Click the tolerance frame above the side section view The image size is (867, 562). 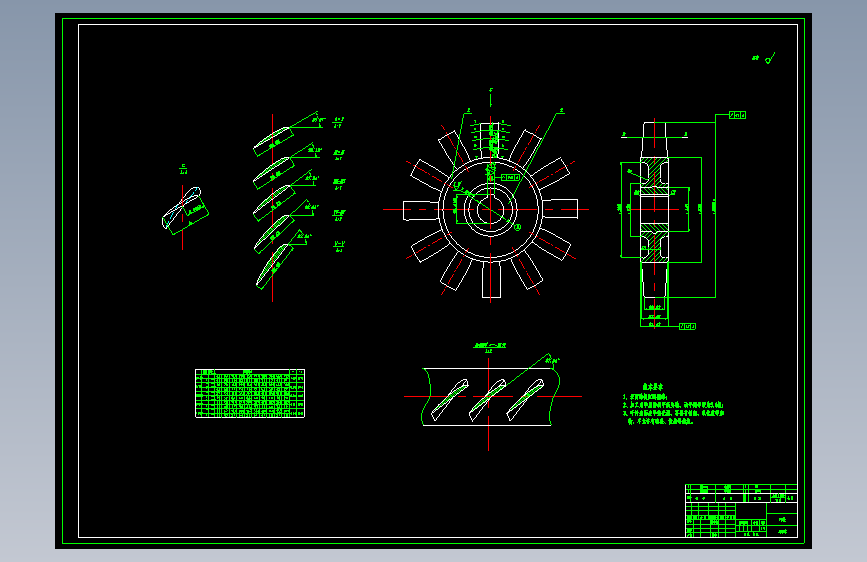click(x=738, y=115)
